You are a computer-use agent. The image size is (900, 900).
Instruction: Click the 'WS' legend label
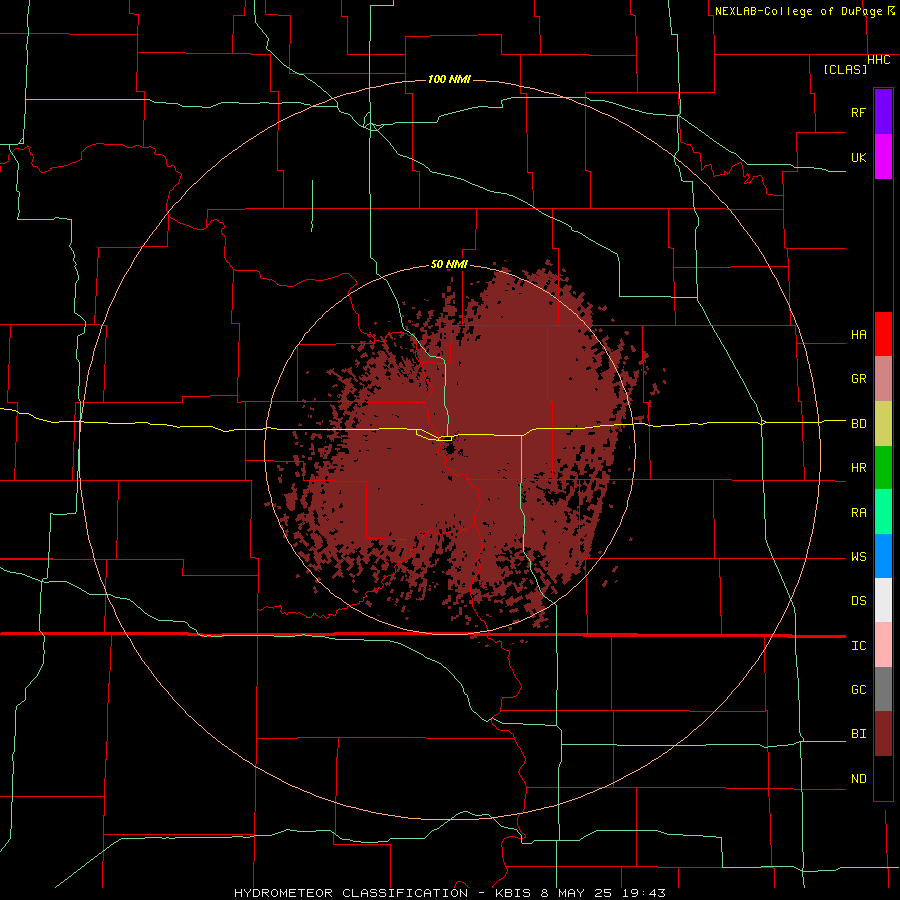(x=858, y=557)
